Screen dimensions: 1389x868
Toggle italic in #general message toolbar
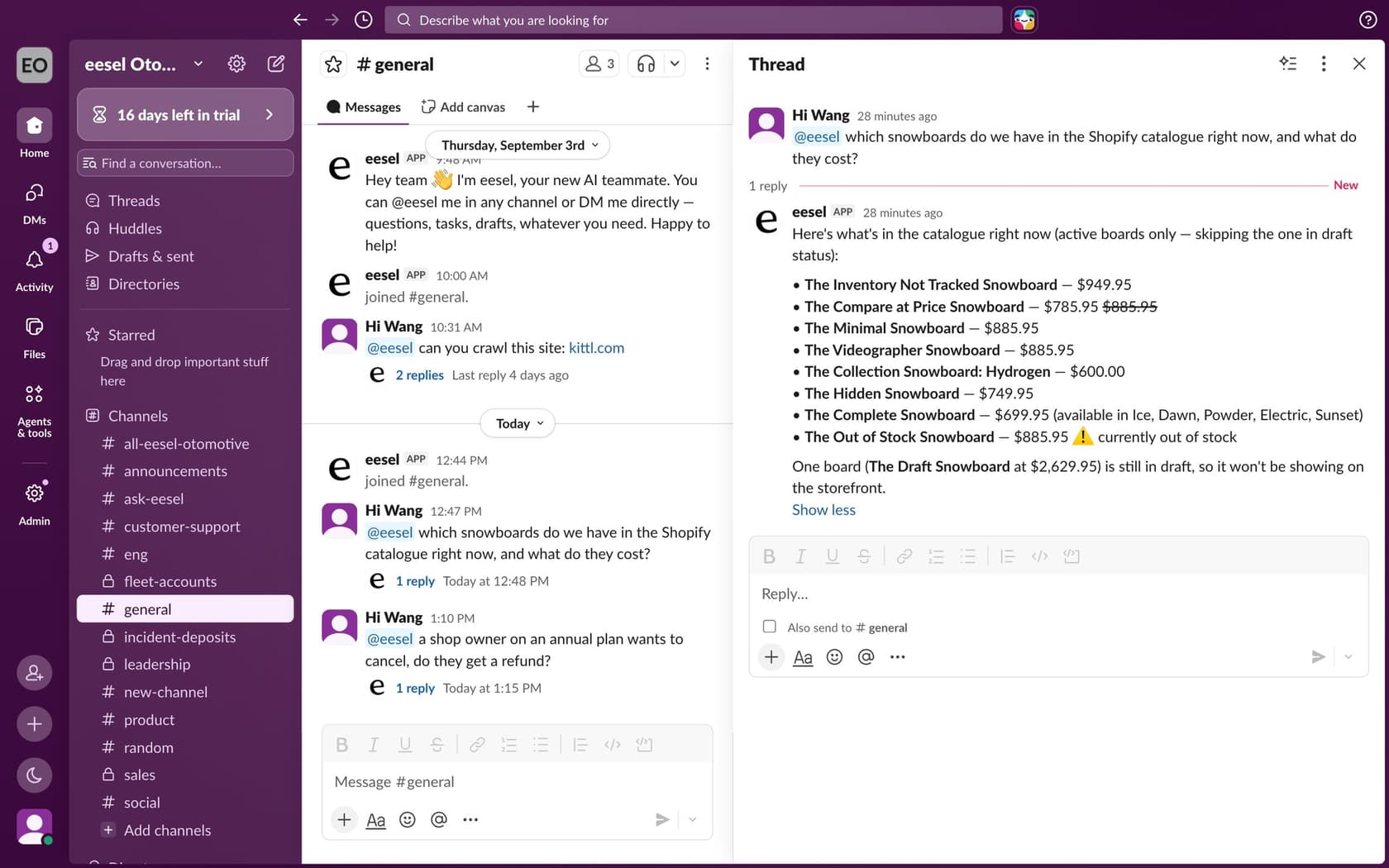[373, 746]
